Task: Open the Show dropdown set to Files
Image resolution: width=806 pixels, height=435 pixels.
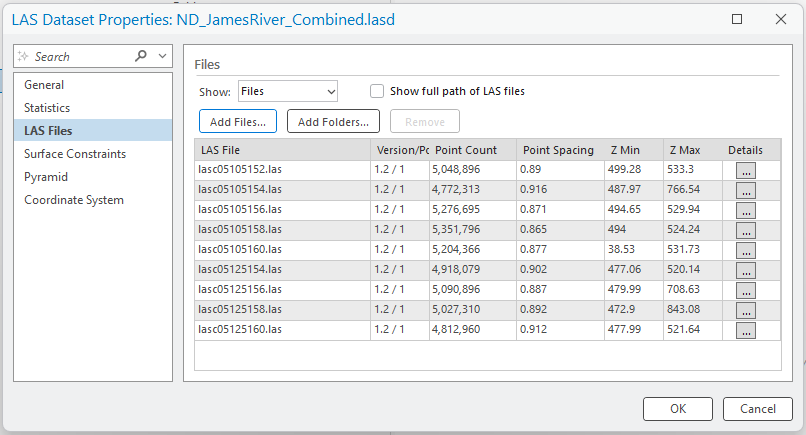Action: pos(288,92)
